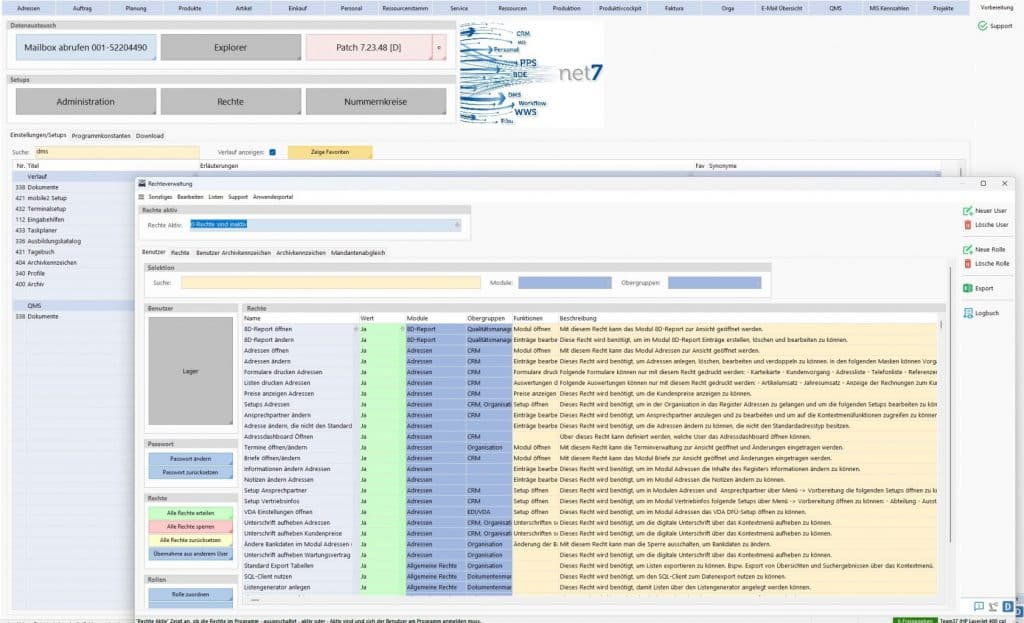
Task: Click the Neuer User icon
Action: click(967, 211)
